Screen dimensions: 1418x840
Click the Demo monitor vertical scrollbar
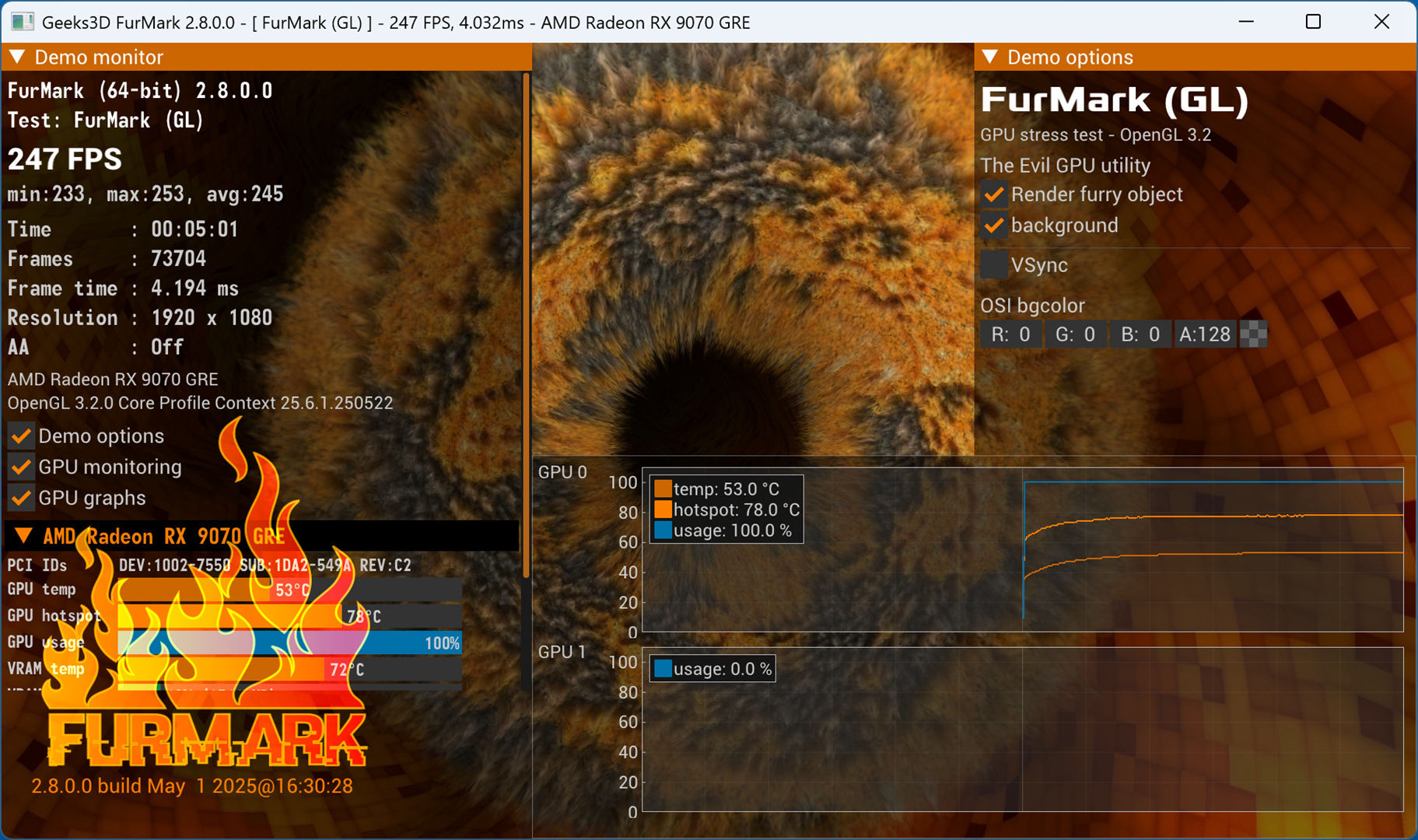click(526, 325)
